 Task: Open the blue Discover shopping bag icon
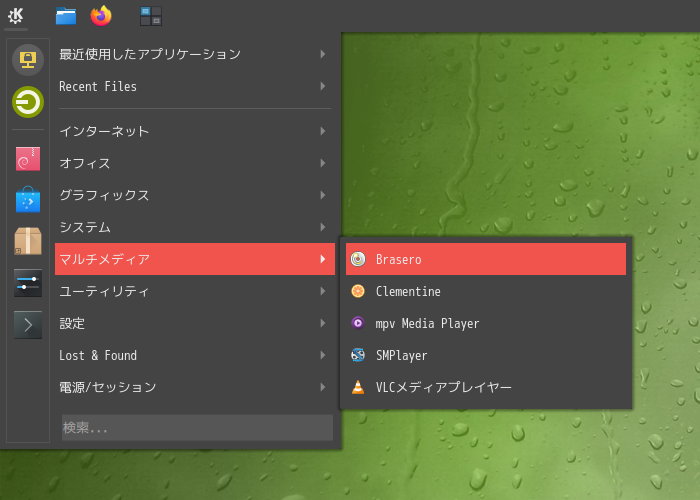click(28, 200)
